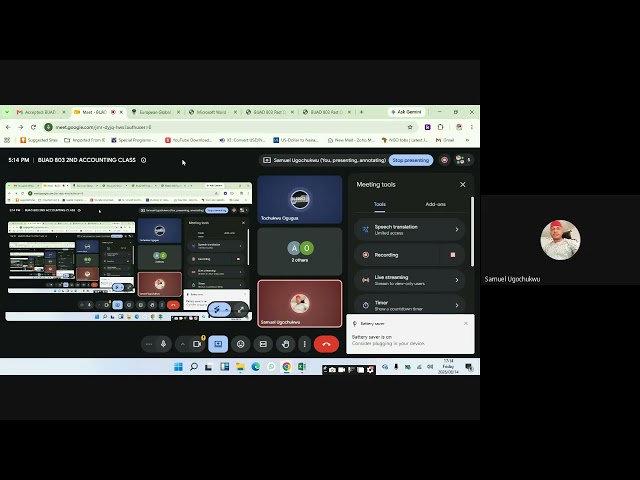The image size is (640, 480).
Task: Expand Timer countdown option
Action: pyautogui.click(x=409, y=304)
